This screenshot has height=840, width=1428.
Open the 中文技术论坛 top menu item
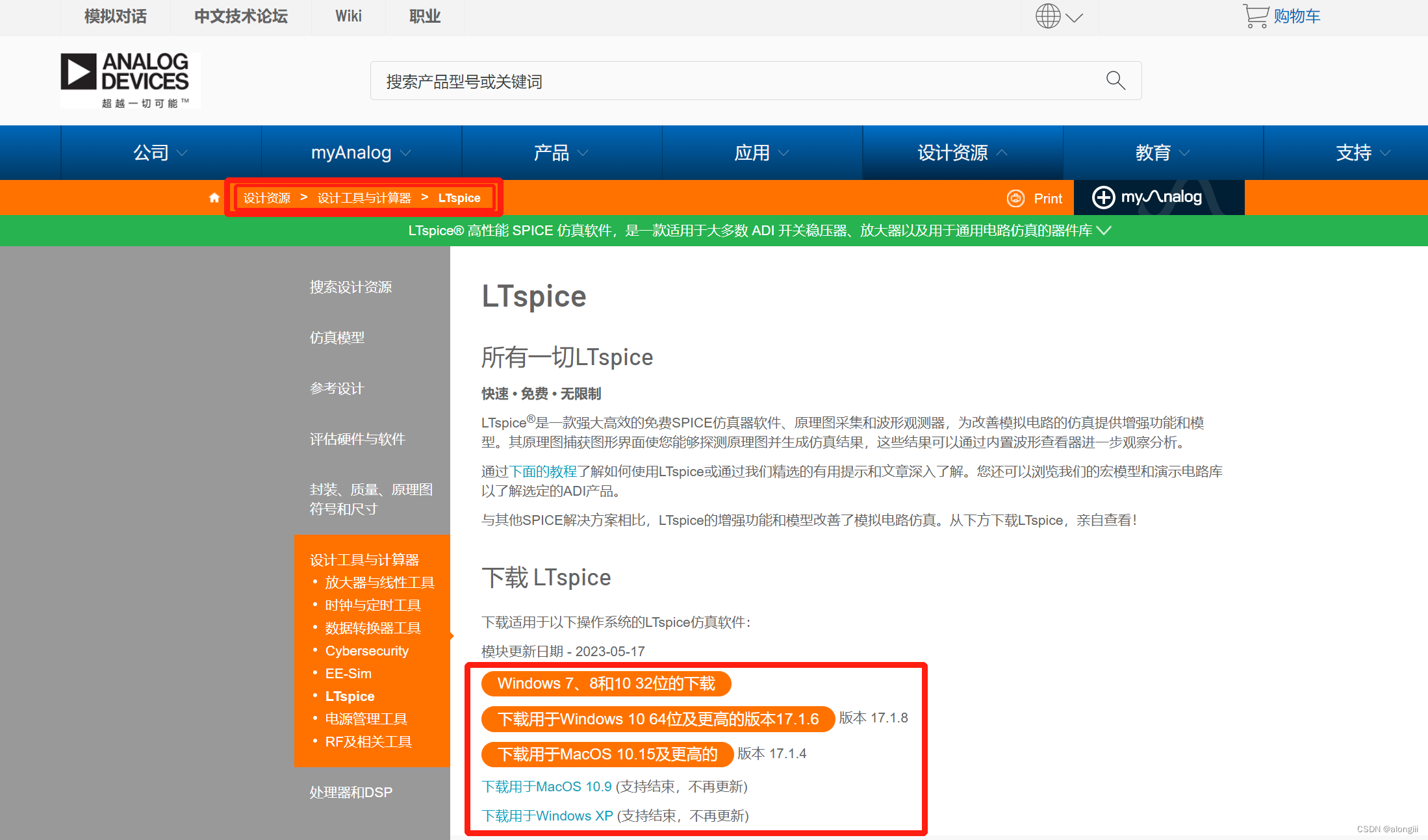click(240, 16)
